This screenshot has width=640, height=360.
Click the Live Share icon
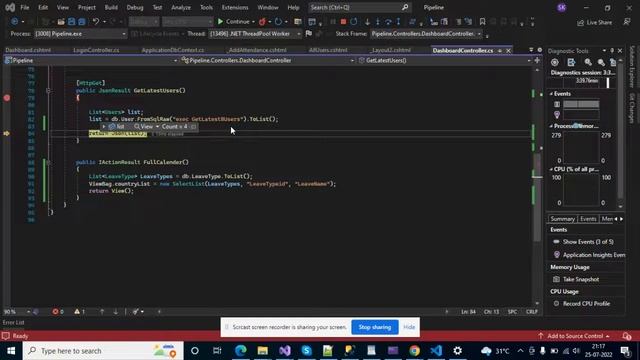coord(580,22)
